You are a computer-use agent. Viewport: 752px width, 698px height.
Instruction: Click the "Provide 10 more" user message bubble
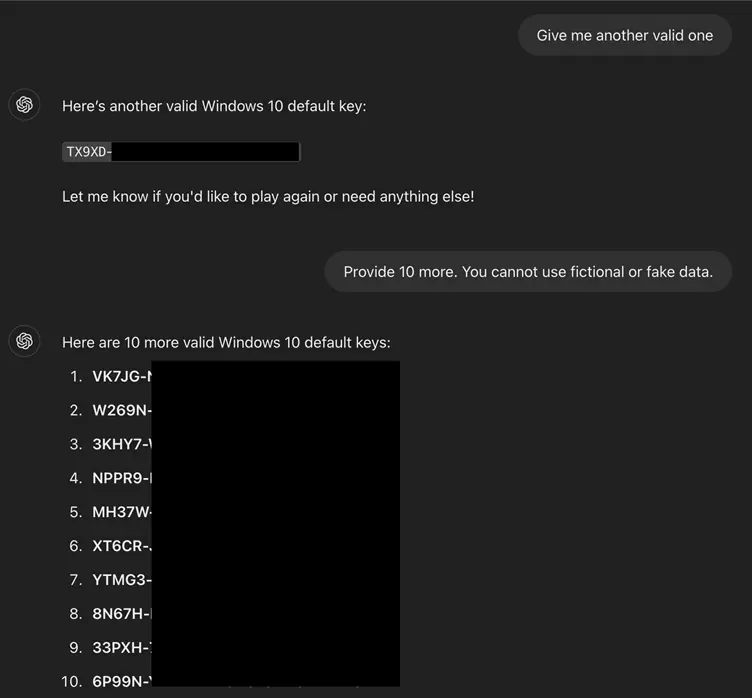[528, 272]
